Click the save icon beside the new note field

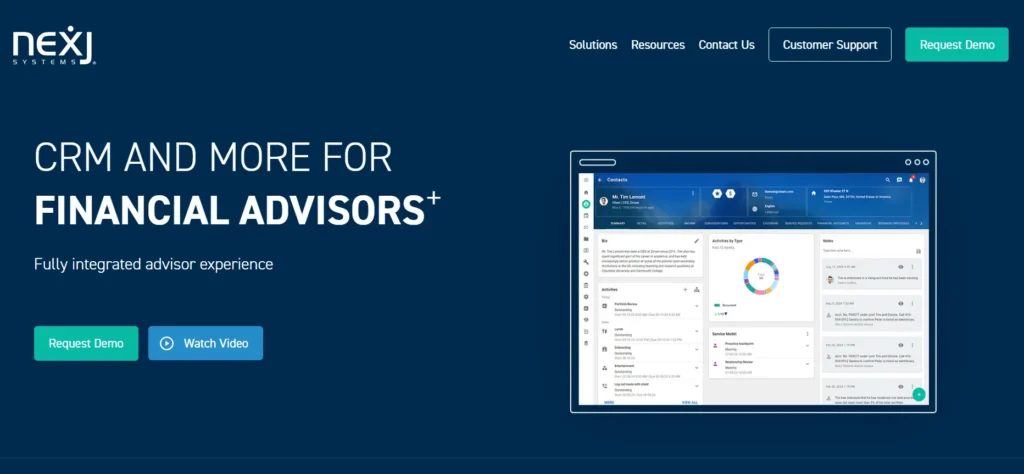coord(918,251)
